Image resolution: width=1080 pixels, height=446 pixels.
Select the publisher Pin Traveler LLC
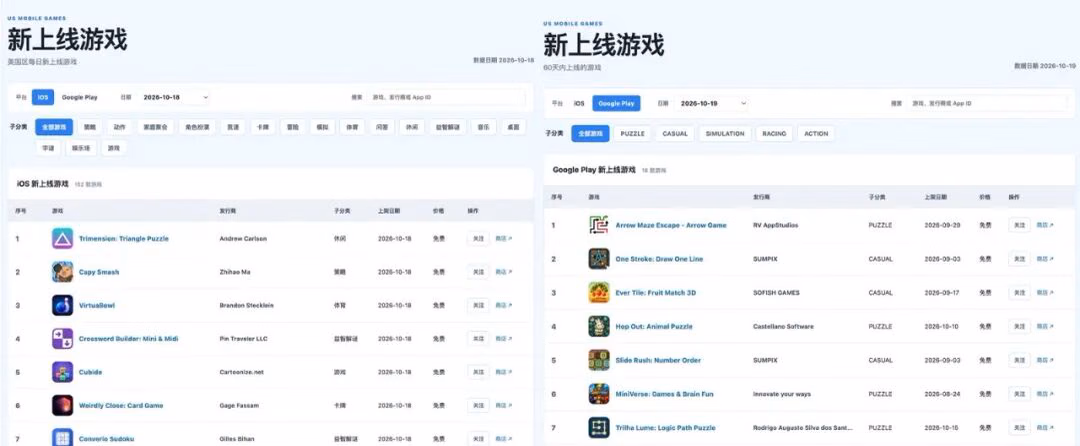(x=243, y=339)
